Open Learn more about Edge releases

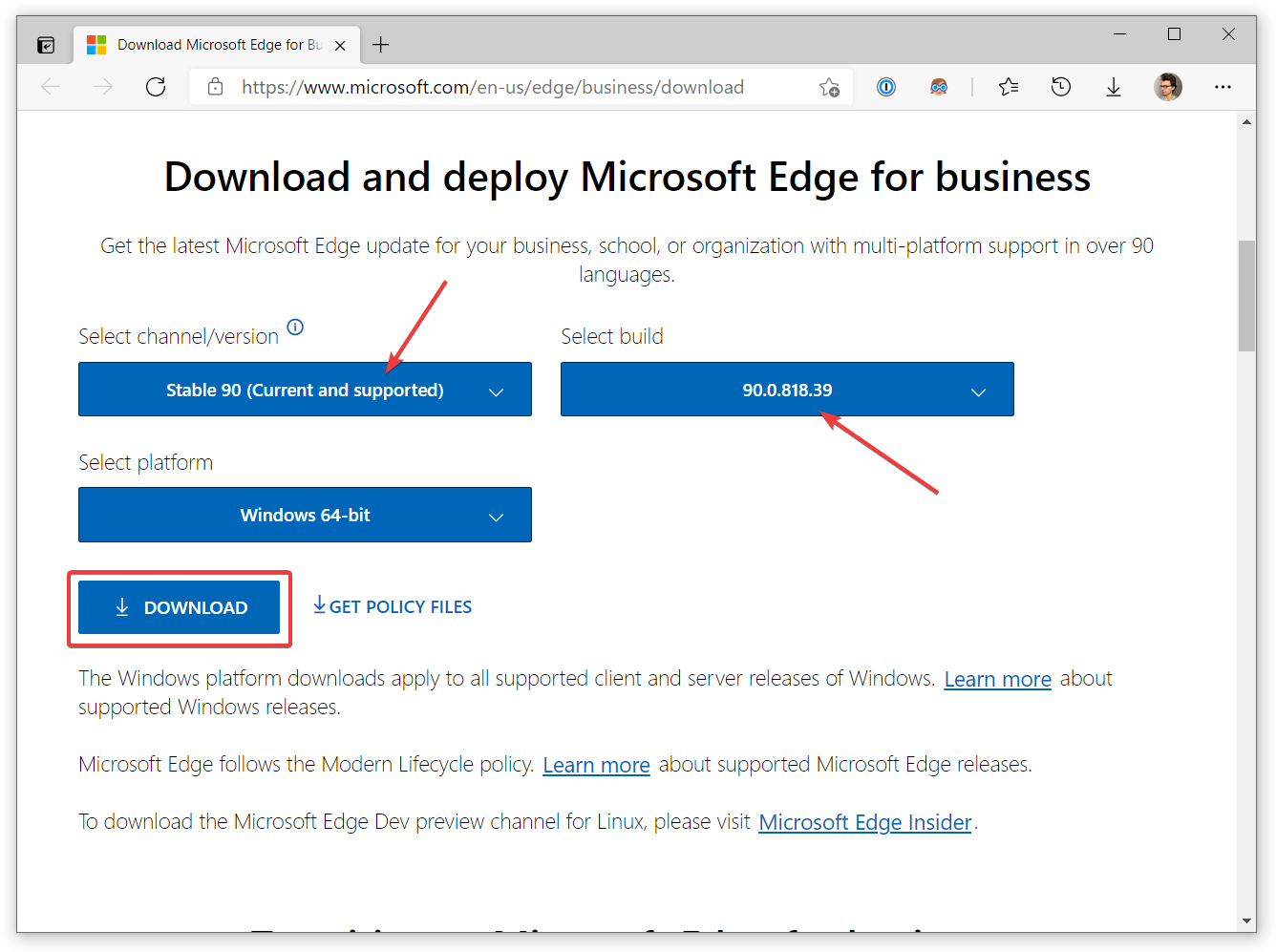[596, 765]
